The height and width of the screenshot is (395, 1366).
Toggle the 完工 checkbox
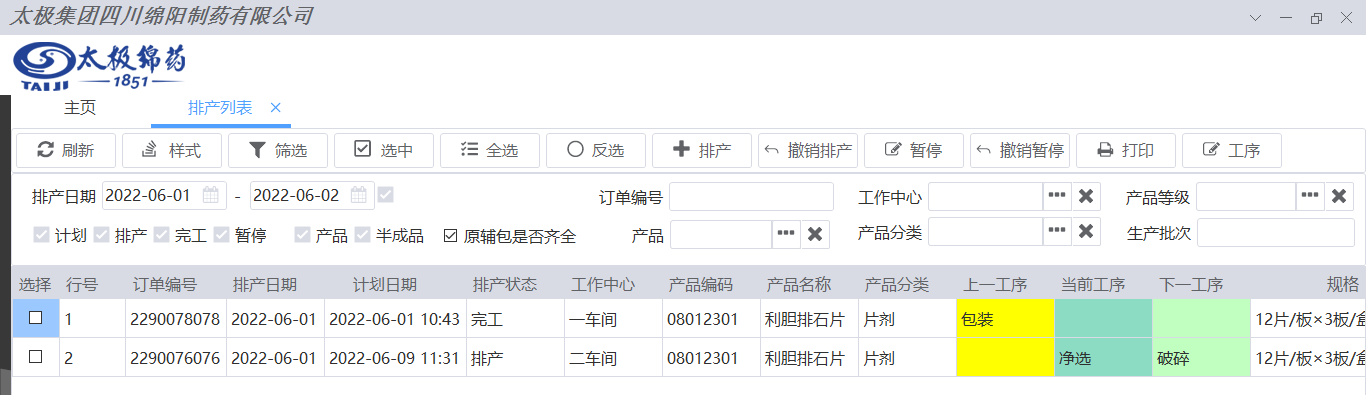161,236
